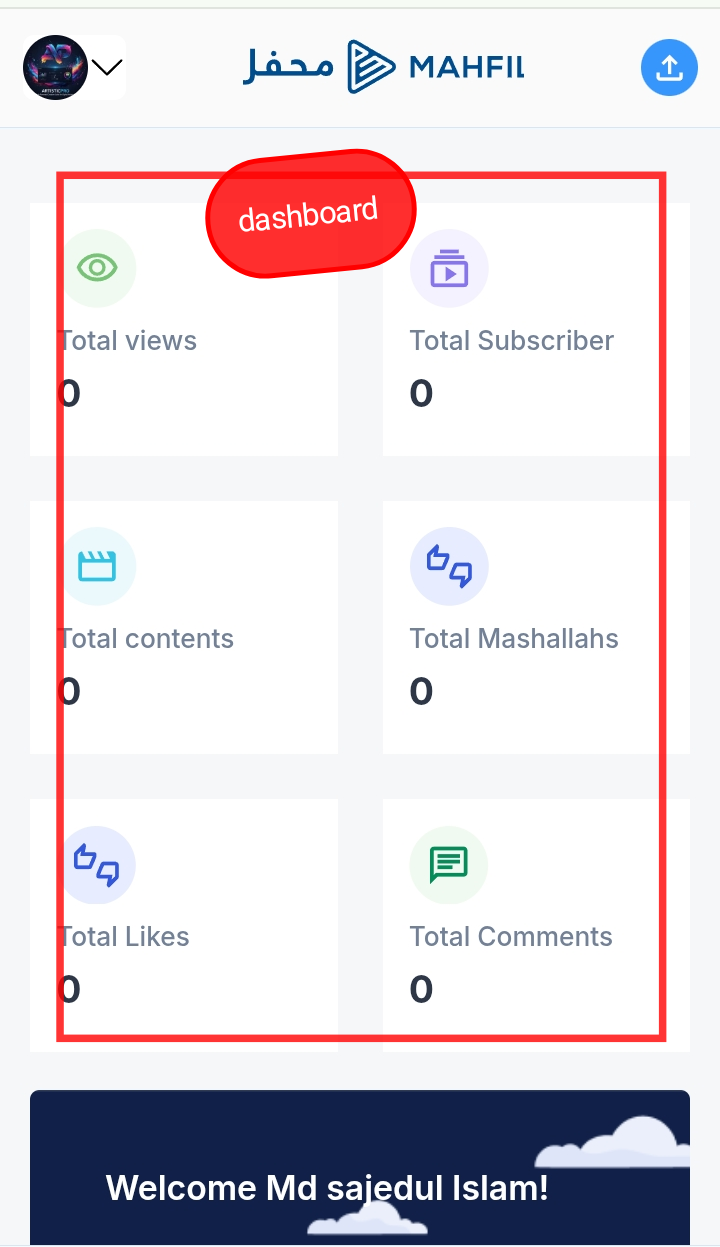The width and height of the screenshot is (720, 1247).
Task: Select the Total Subscriber label
Action: pyautogui.click(x=511, y=341)
